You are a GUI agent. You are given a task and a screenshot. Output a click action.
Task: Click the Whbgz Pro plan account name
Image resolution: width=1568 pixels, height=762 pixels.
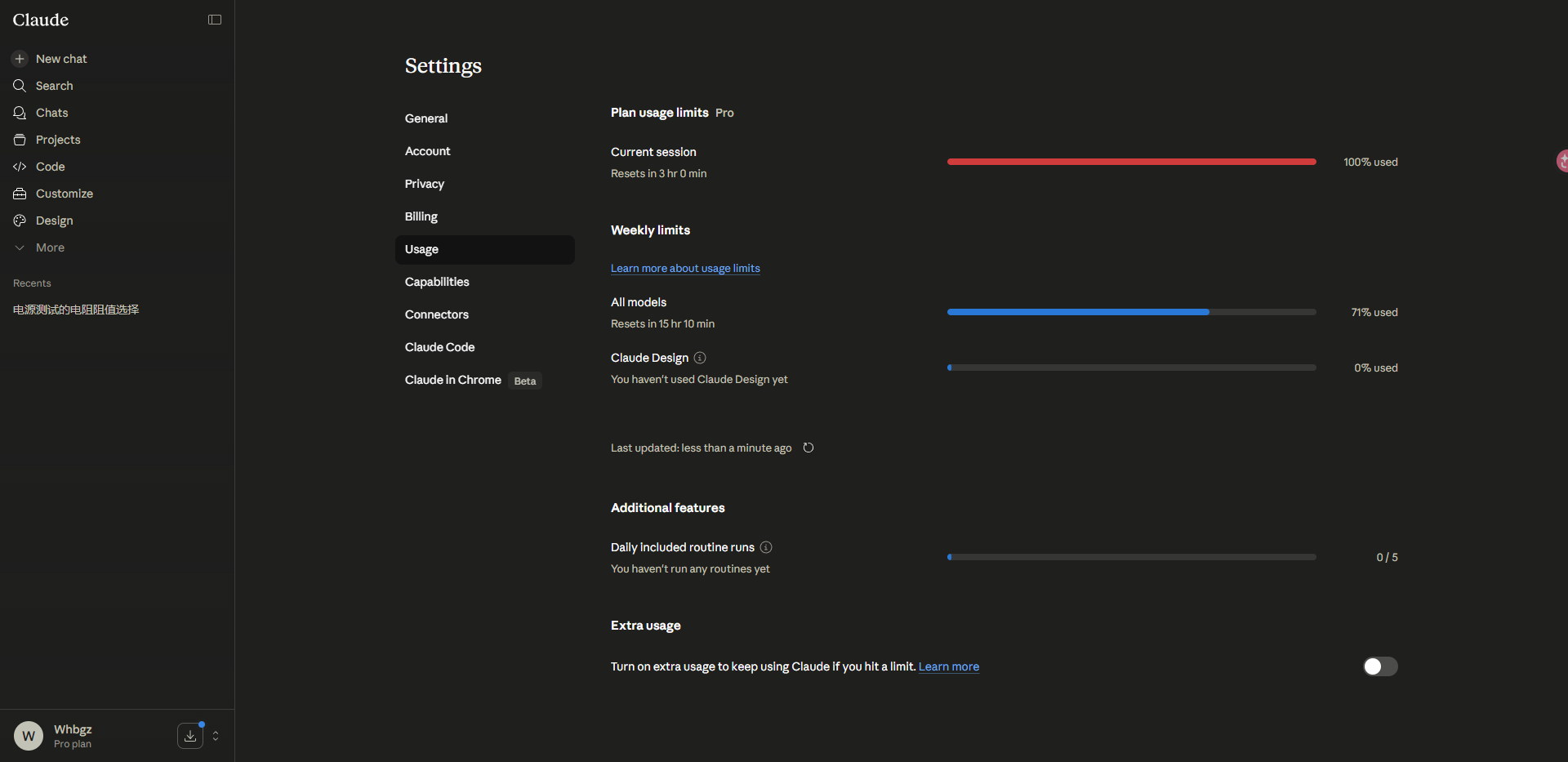[x=73, y=736]
